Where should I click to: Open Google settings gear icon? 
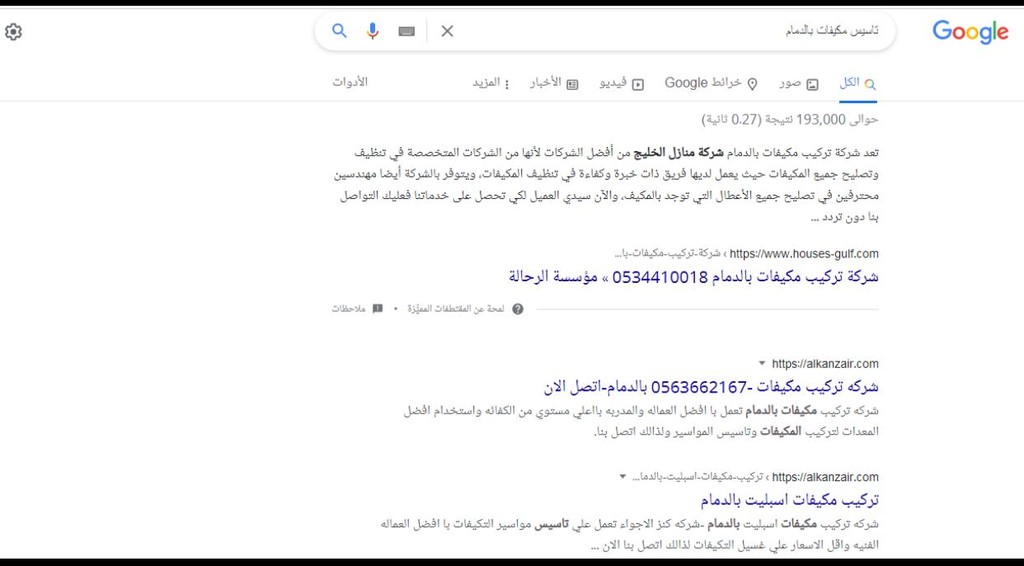[13, 31]
